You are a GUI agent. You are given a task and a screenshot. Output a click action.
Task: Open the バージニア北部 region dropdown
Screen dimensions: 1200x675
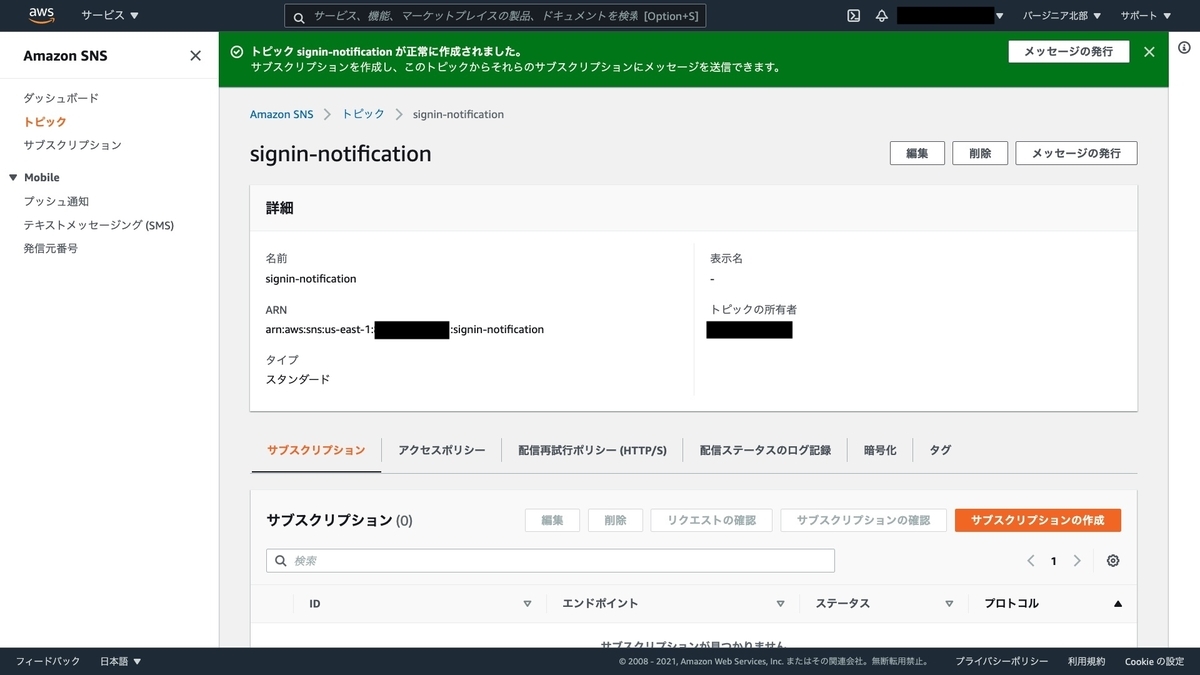click(1062, 16)
